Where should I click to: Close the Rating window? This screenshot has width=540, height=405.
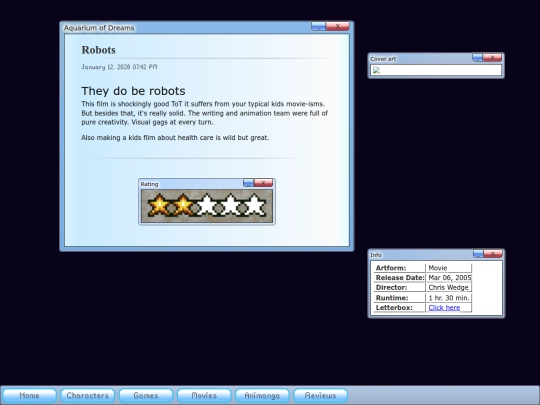pos(263,183)
